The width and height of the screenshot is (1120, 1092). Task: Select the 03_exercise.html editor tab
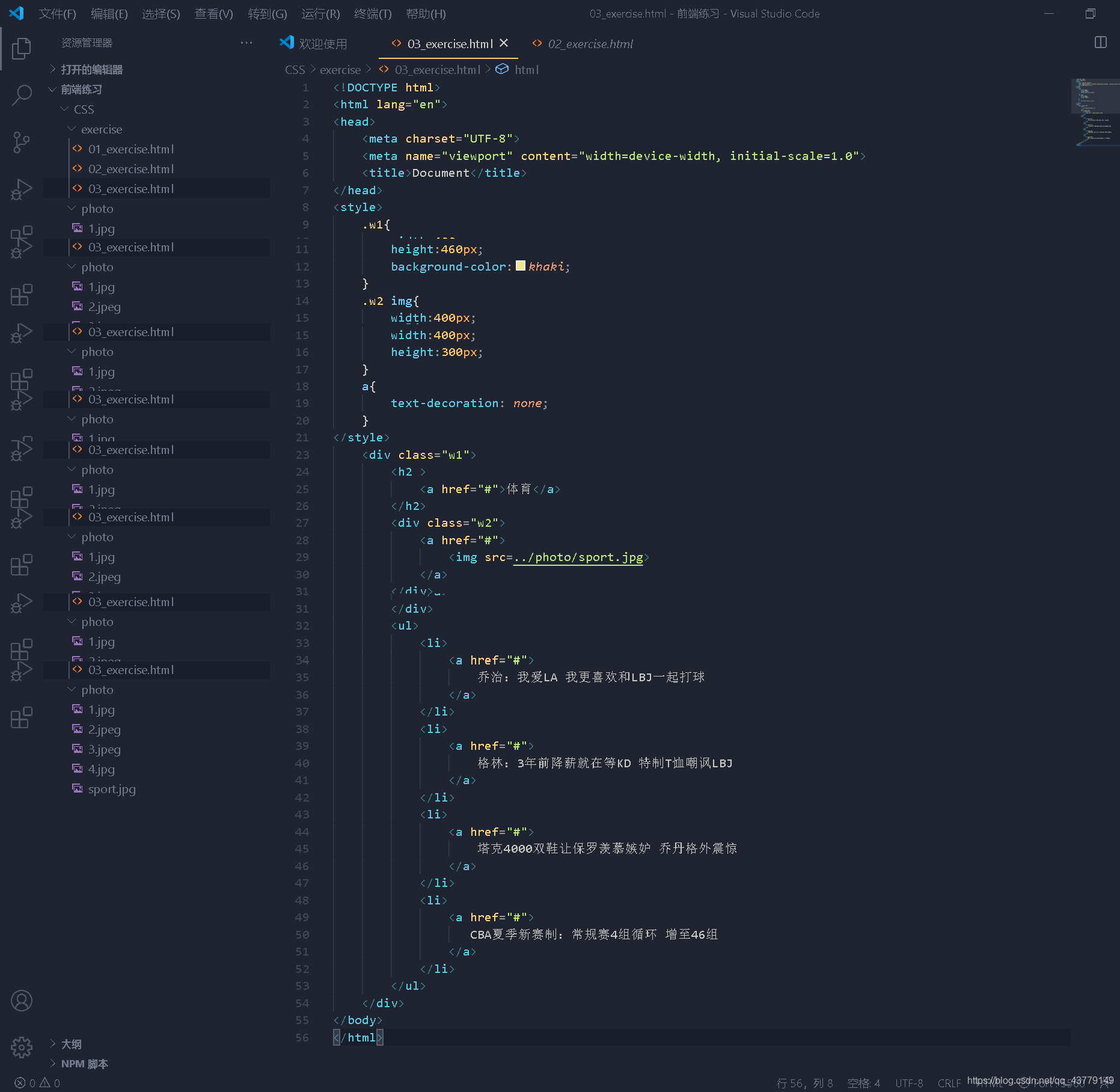pyautogui.click(x=450, y=43)
